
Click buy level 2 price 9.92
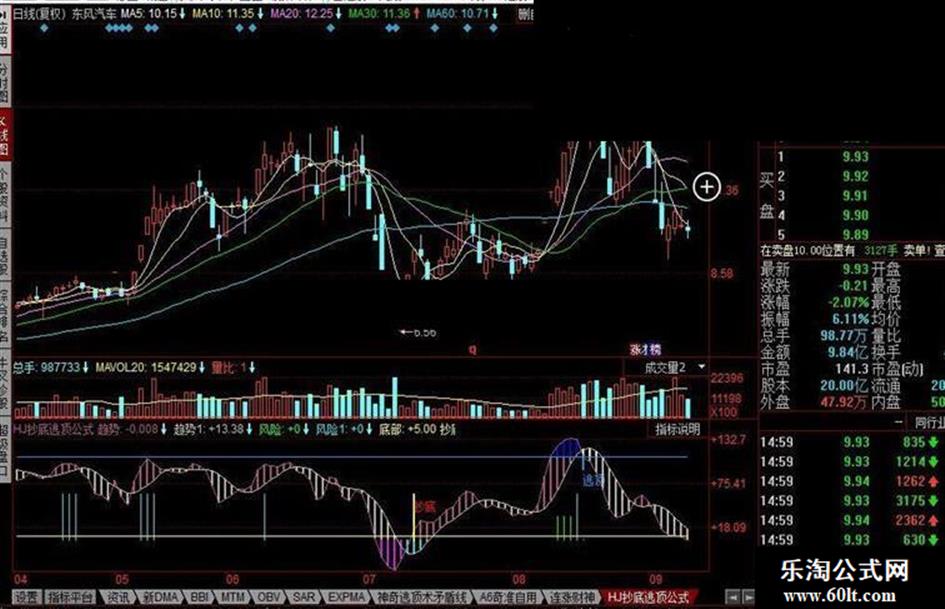tap(855, 176)
